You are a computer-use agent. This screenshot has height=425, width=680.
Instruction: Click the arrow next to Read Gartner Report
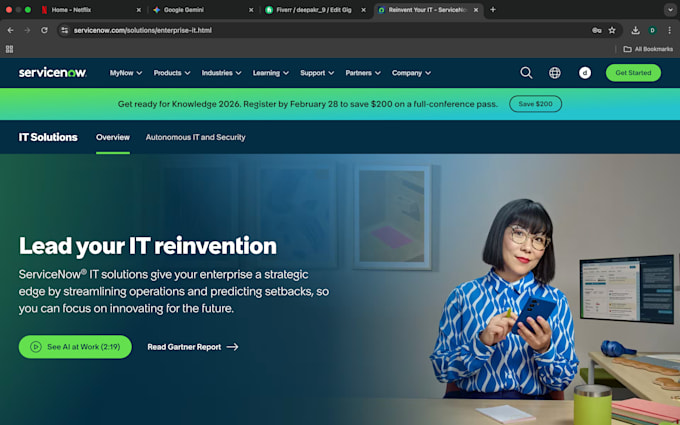pyautogui.click(x=232, y=347)
